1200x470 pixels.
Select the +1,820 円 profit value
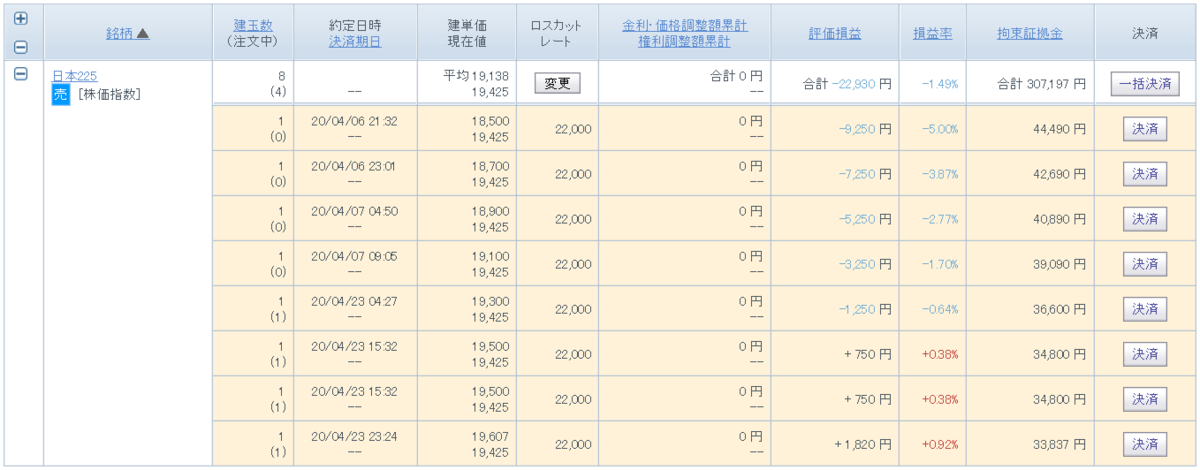pos(863,443)
